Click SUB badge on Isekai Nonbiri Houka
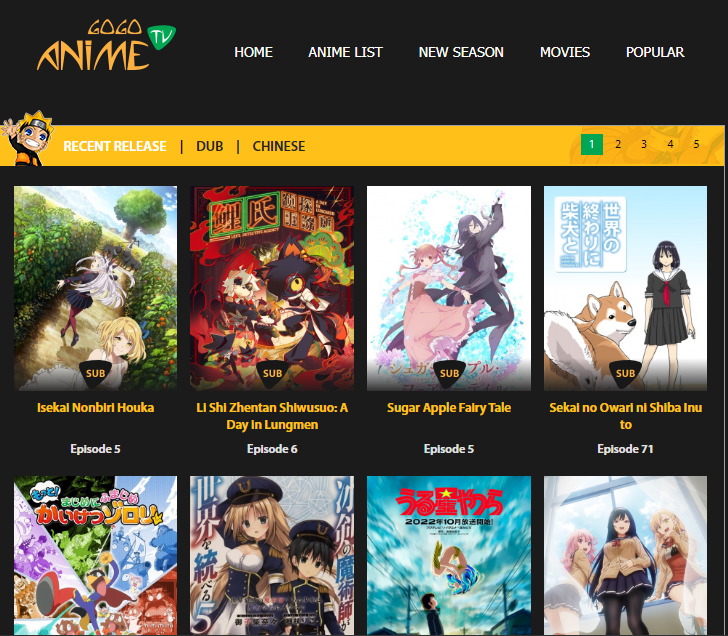 click(x=95, y=373)
